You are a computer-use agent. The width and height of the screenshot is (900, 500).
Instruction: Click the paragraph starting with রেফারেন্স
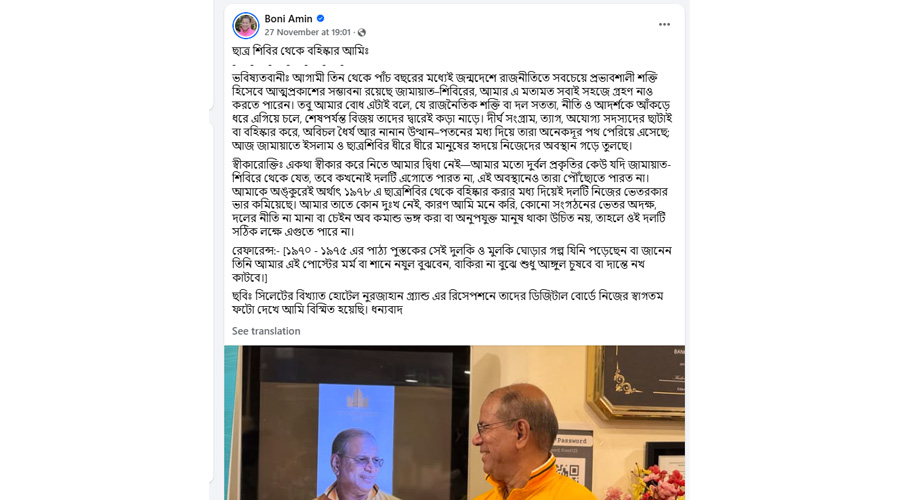click(x=452, y=264)
